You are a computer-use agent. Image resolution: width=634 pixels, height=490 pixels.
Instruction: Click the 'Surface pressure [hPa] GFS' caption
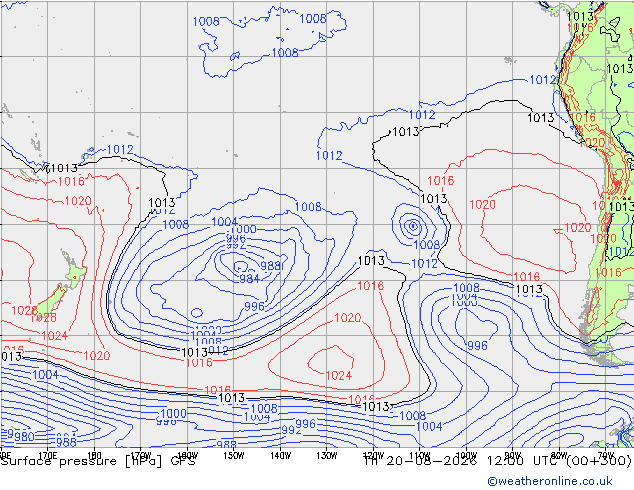[98, 461]
